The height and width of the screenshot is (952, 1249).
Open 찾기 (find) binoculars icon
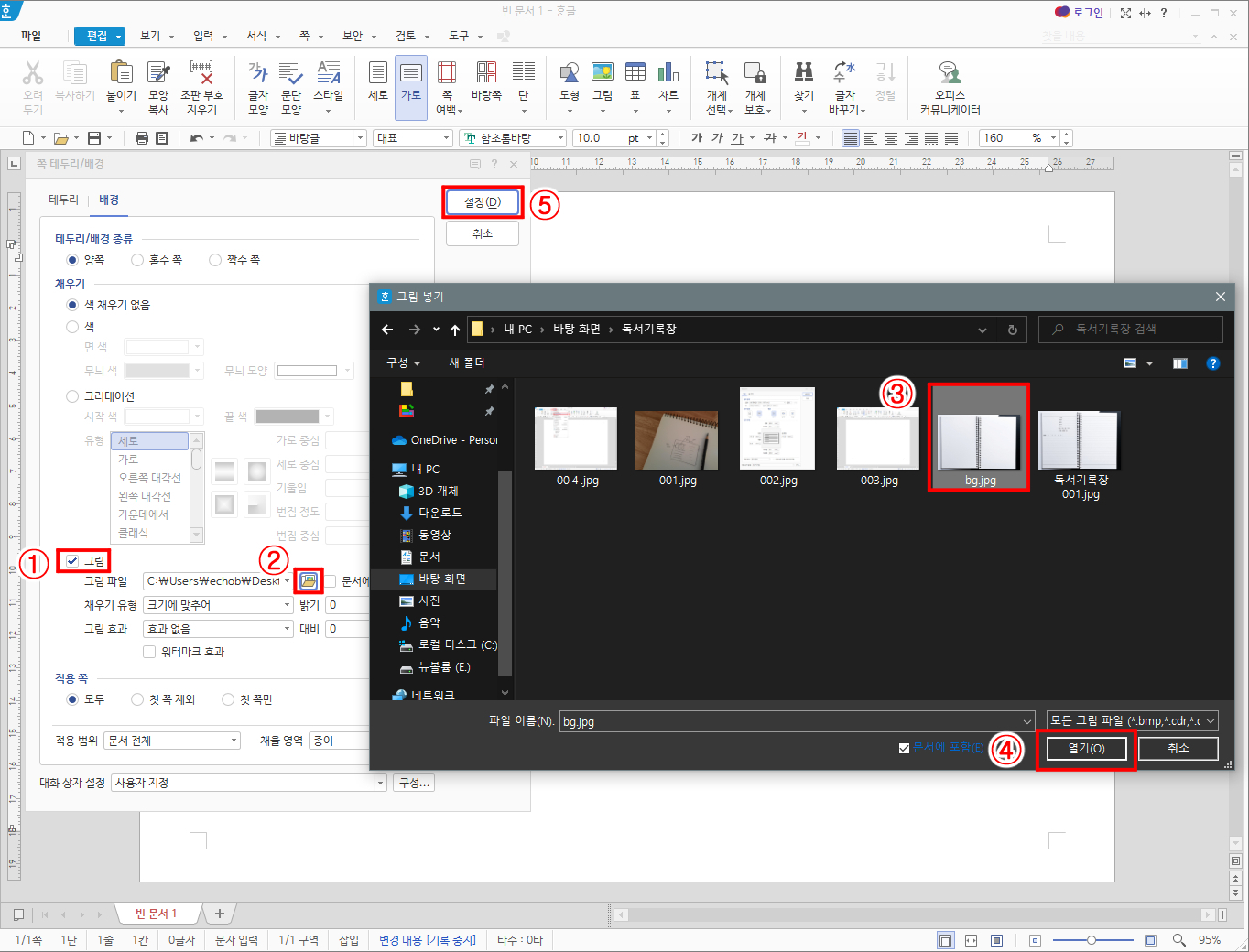point(804,73)
